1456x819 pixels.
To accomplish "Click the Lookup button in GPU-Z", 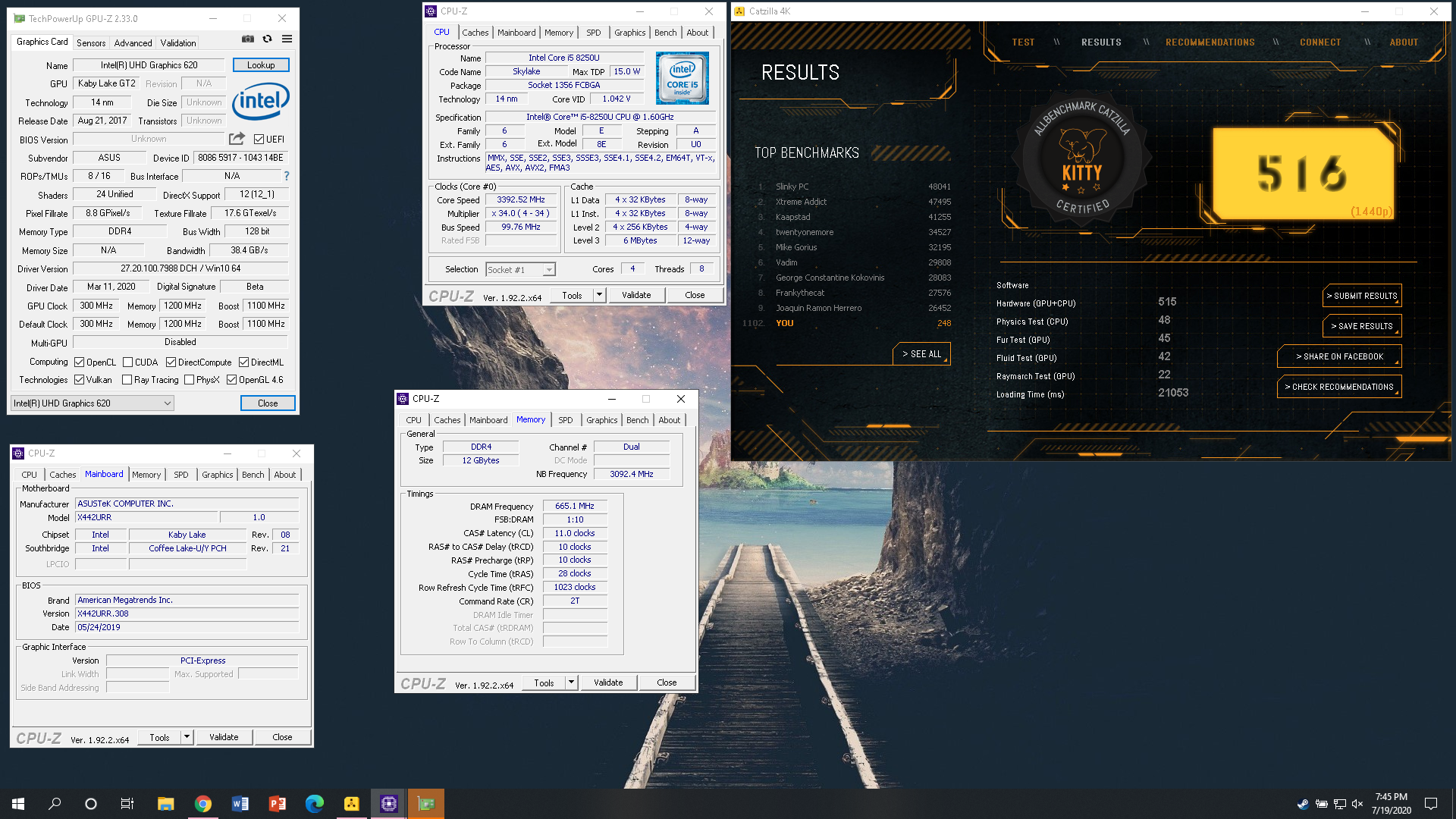I will (261, 65).
